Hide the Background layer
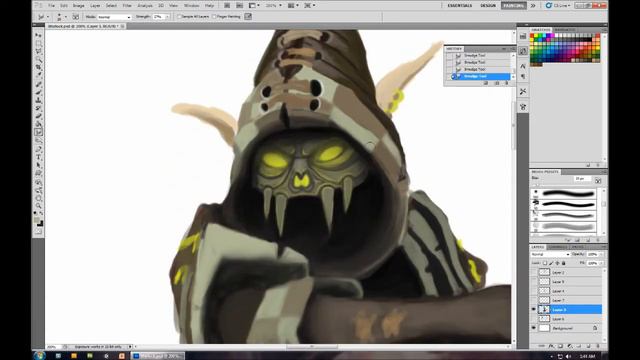The image size is (640, 360). point(533,328)
